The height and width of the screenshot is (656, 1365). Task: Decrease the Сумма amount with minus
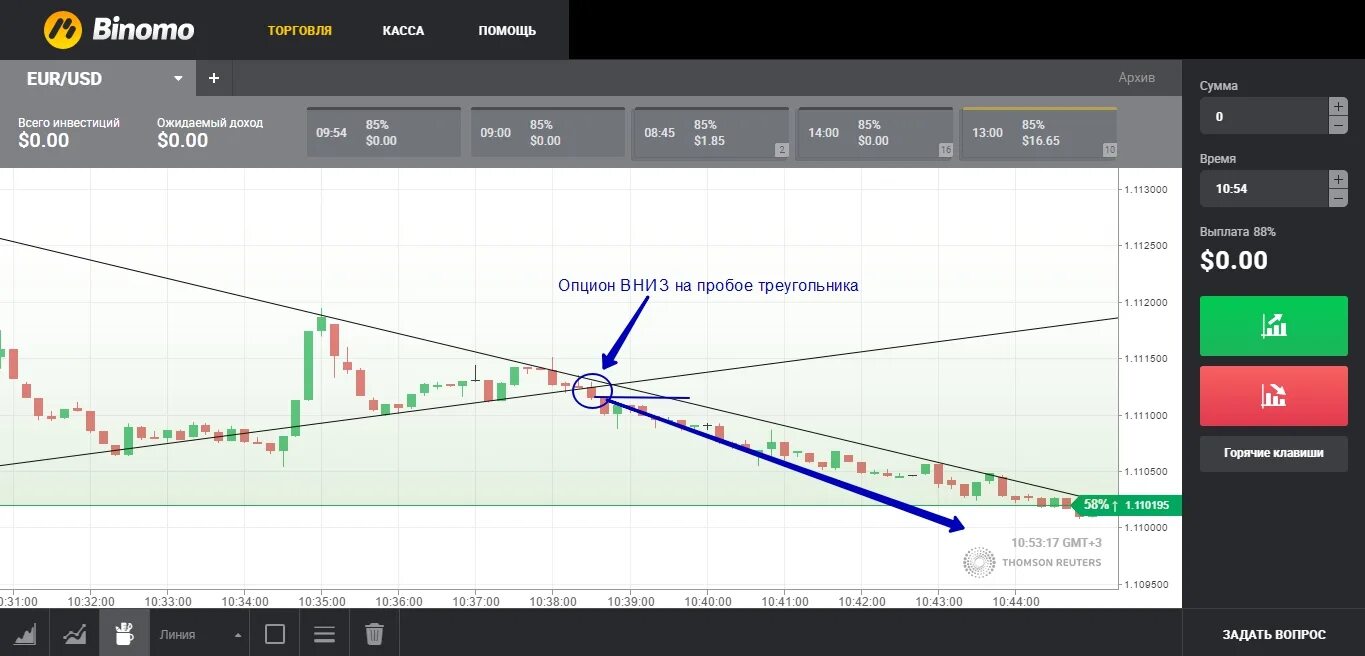point(1338,125)
